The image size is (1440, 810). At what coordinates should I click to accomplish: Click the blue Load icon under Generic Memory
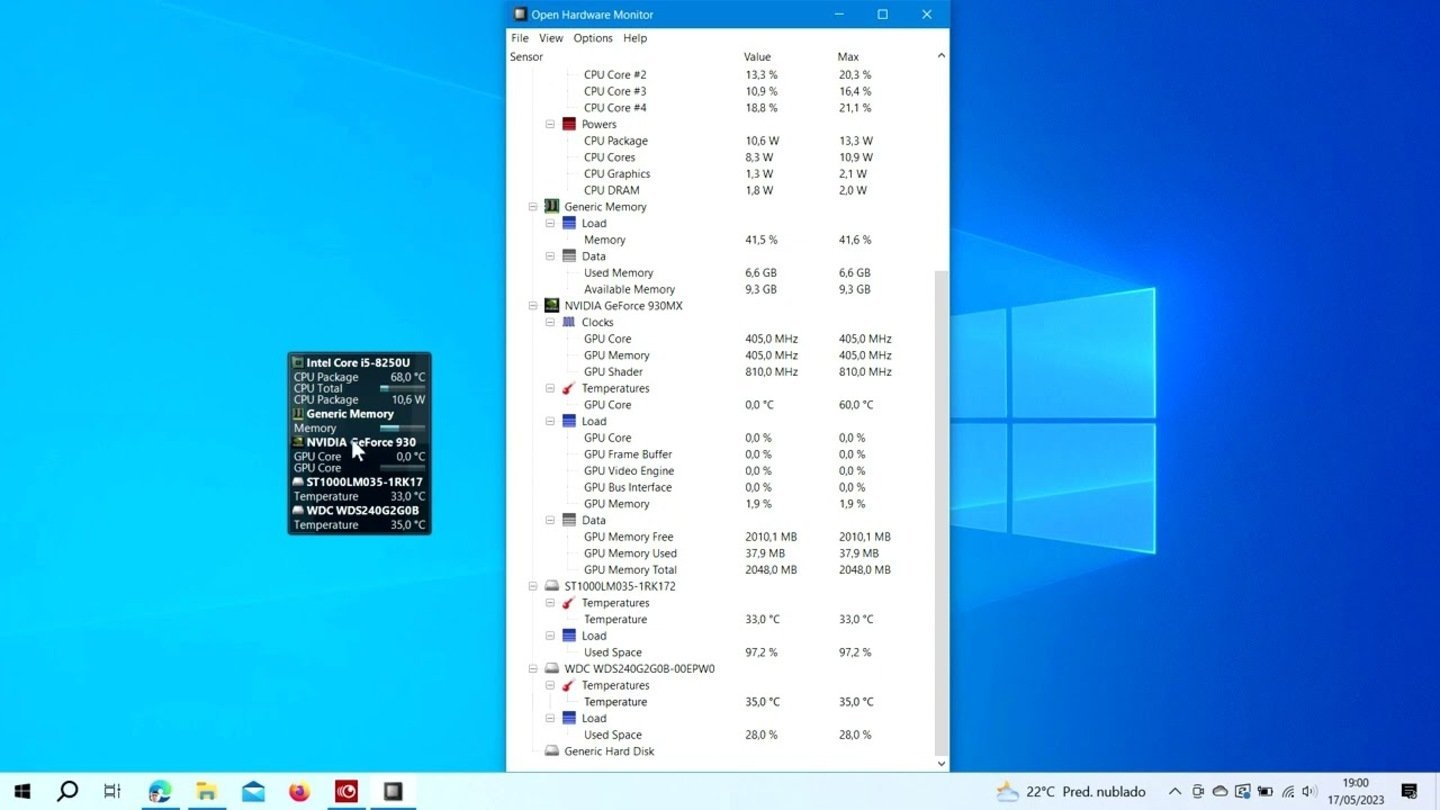569,223
